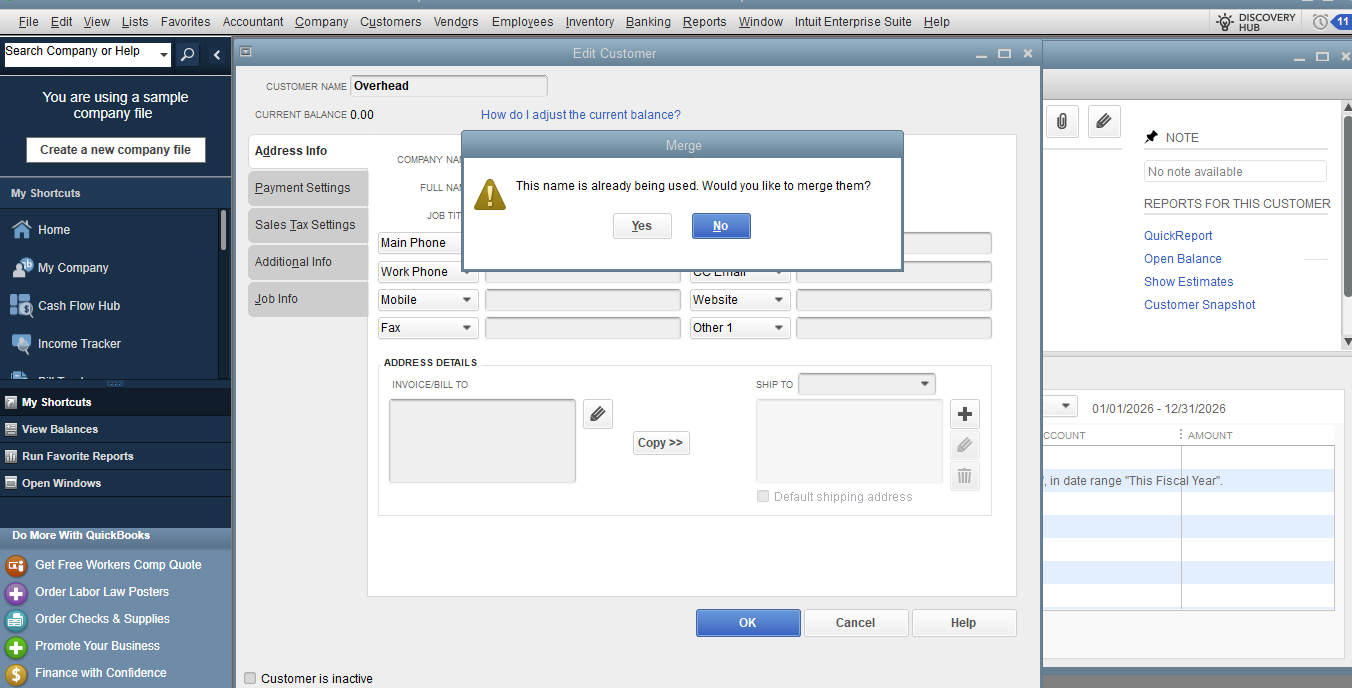Add a new Ship To address
This screenshot has height=688, width=1352.
pos(965,414)
